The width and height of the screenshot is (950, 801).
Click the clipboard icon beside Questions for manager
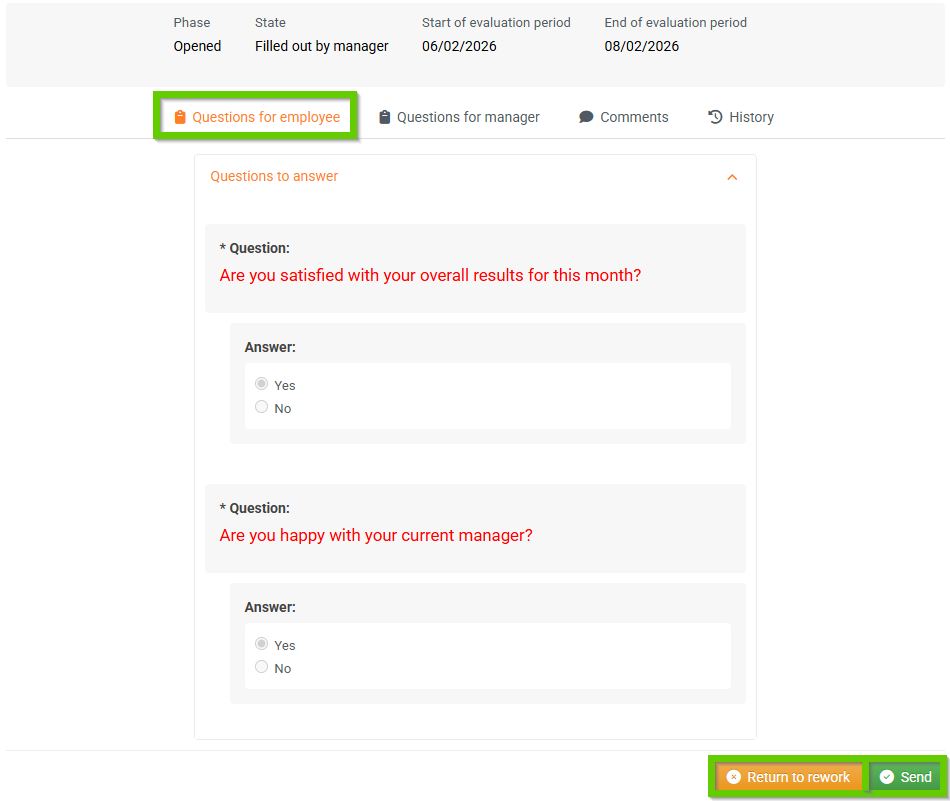click(x=385, y=117)
